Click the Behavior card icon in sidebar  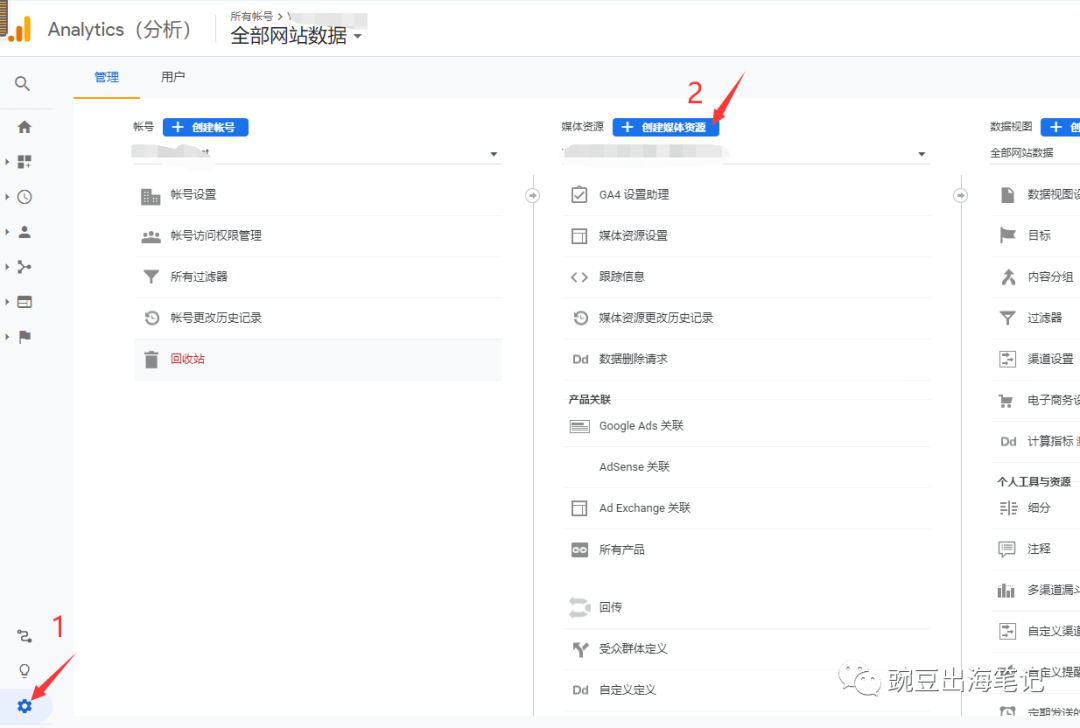point(25,302)
